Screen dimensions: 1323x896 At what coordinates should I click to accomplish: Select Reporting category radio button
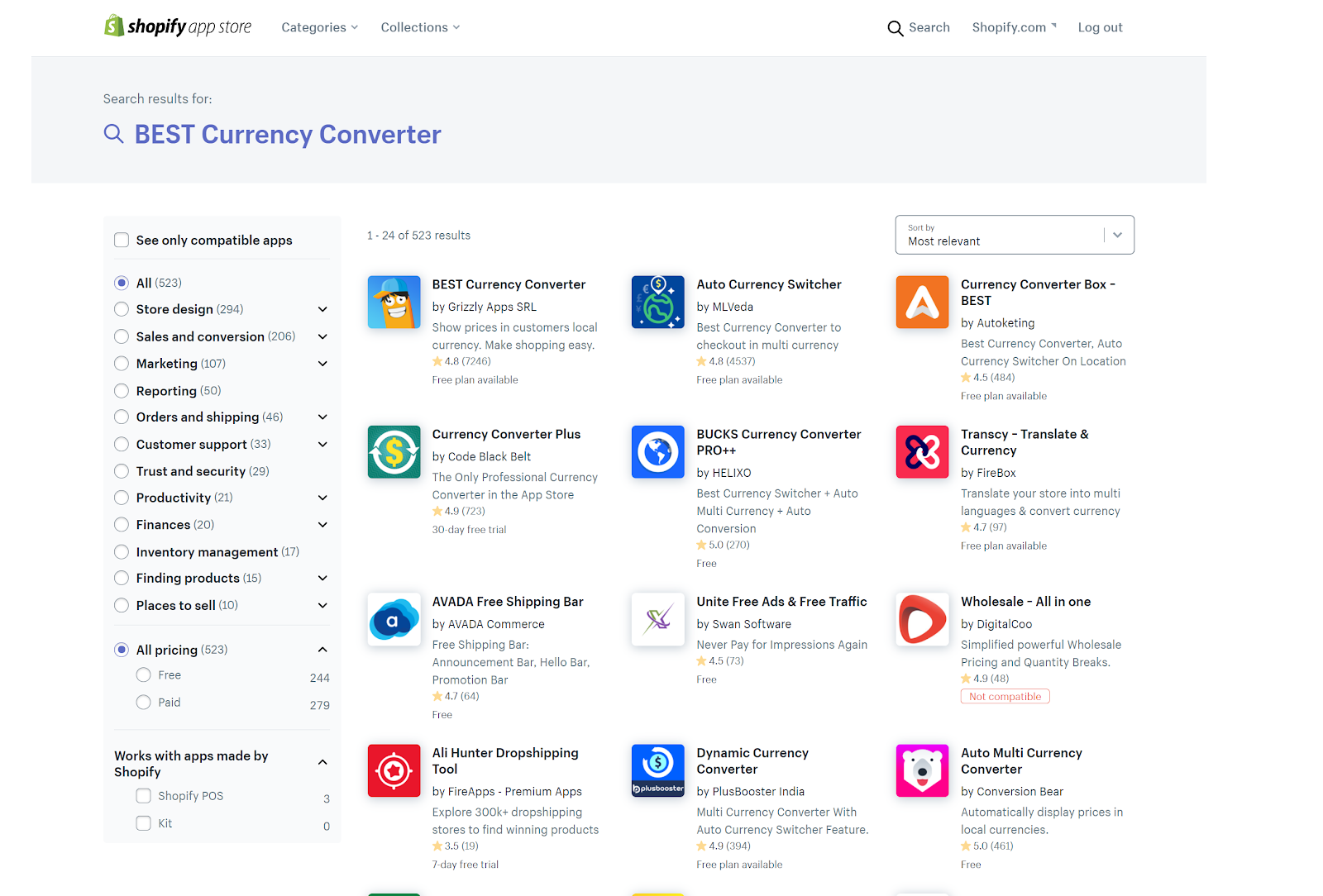[122, 390]
